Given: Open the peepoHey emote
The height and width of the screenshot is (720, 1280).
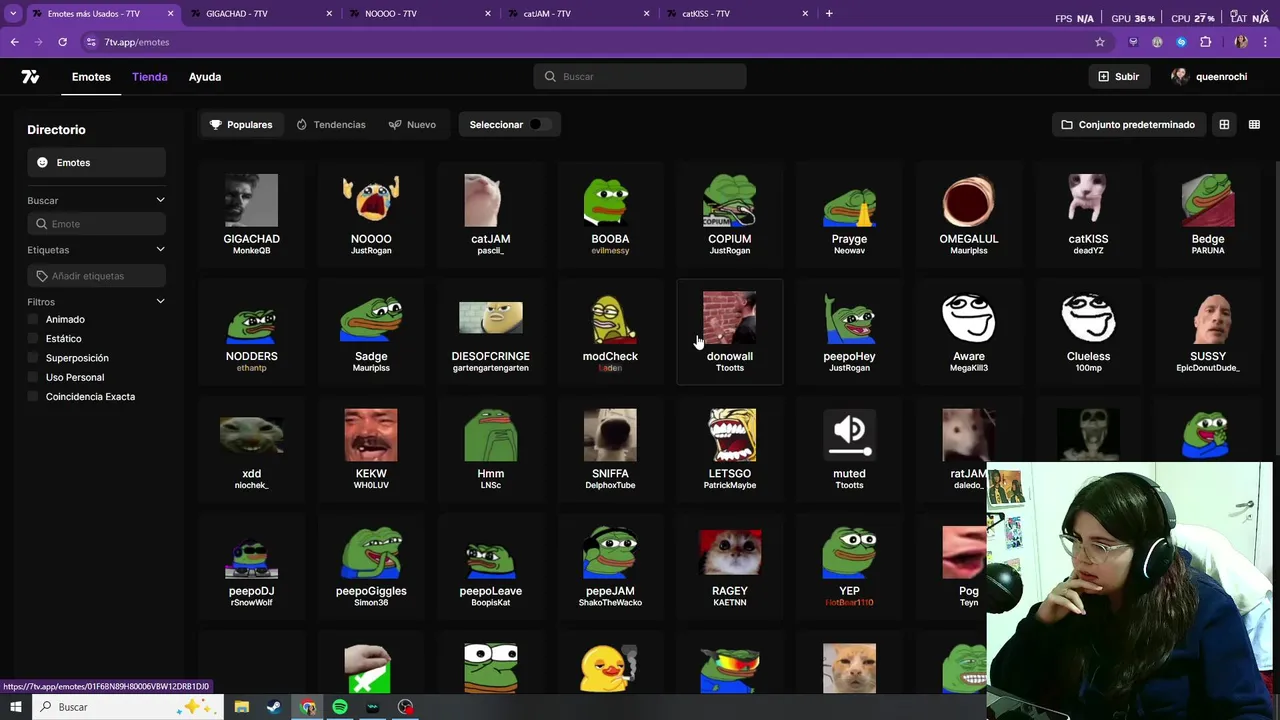Looking at the screenshot, I should (x=849, y=332).
